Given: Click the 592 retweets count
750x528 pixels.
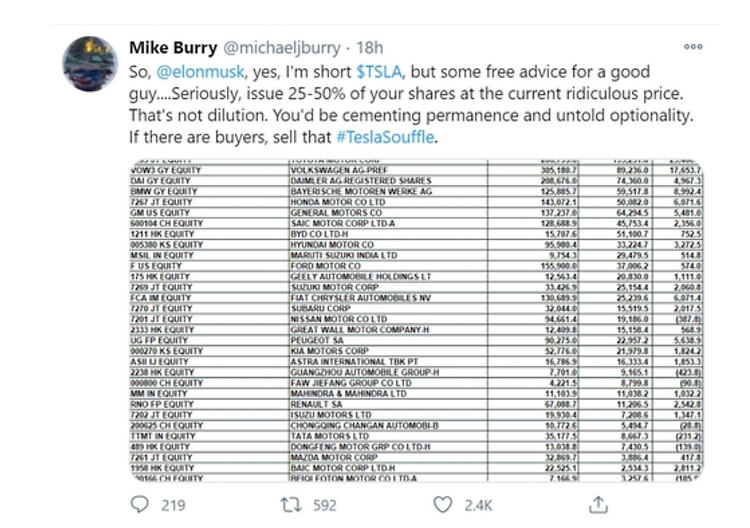Looking at the screenshot, I should (x=325, y=505).
